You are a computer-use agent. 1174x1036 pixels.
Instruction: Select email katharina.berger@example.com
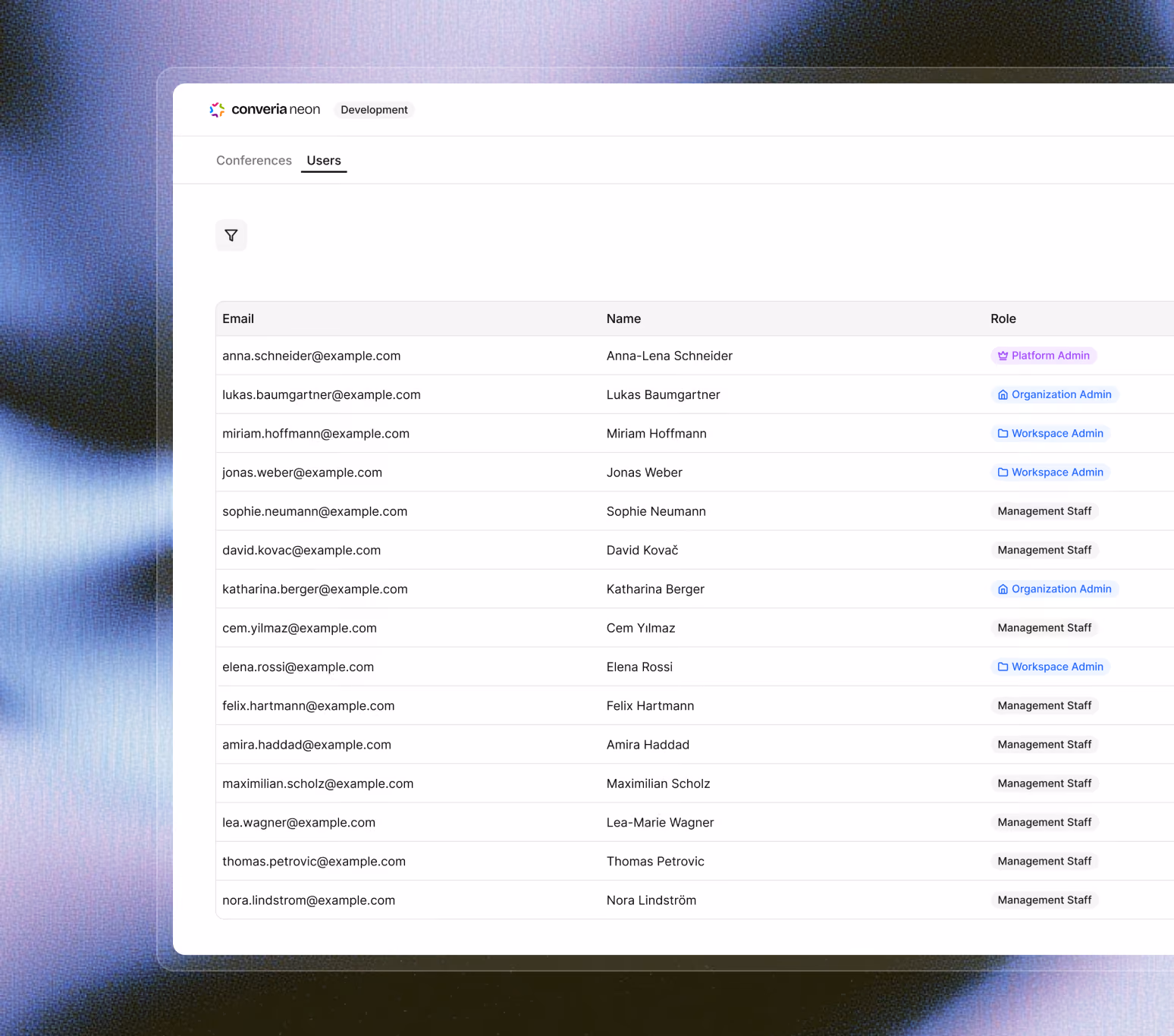315,589
